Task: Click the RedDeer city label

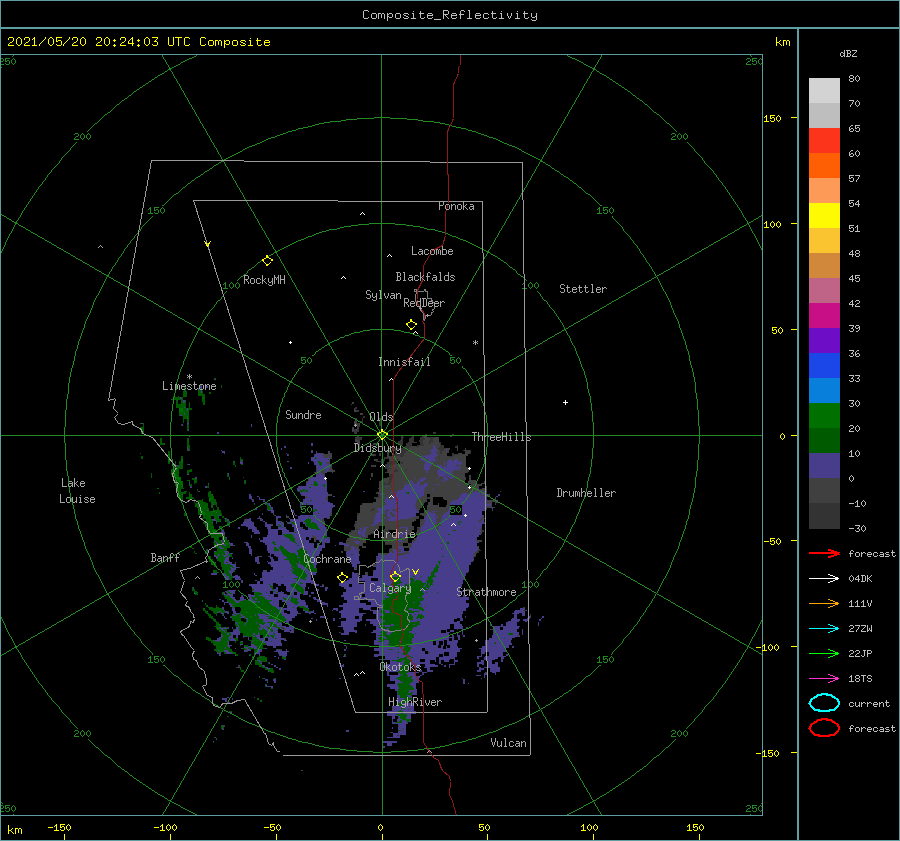Action: [x=424, y=303]
